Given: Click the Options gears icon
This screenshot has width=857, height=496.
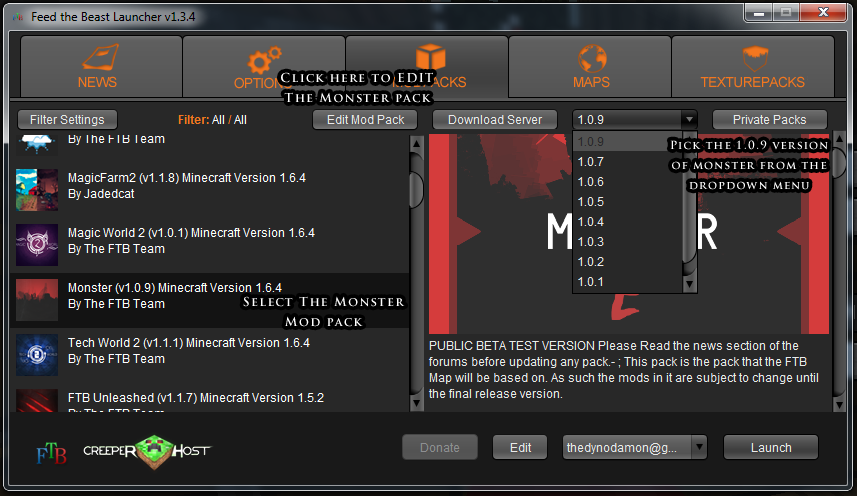Looking at the screenshot, I should (264, 59).
